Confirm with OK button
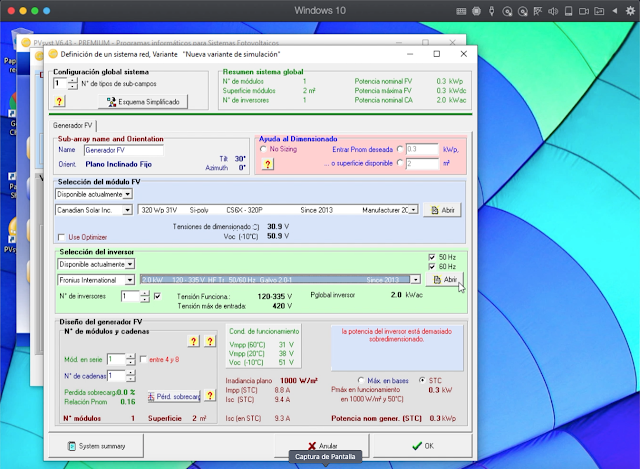This screenshot has width=640, height=469. click(423, 446)
